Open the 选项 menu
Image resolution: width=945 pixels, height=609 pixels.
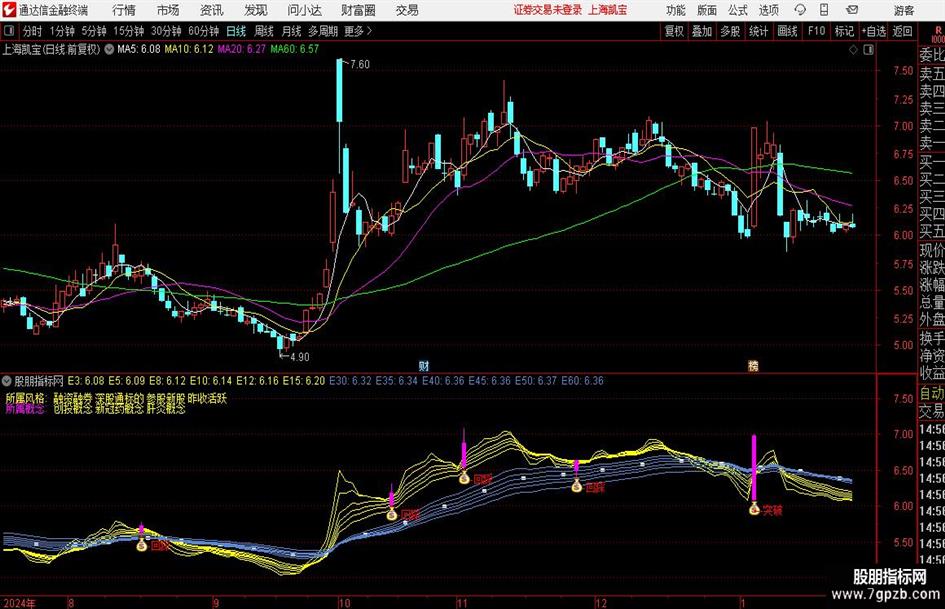[x=768, y=10]
